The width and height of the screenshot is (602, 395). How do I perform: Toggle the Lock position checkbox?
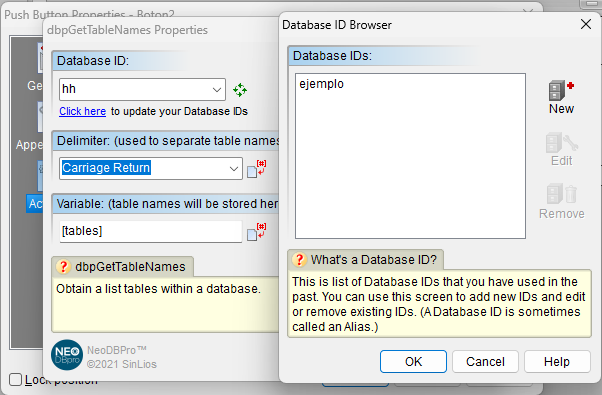pos(15,380)
